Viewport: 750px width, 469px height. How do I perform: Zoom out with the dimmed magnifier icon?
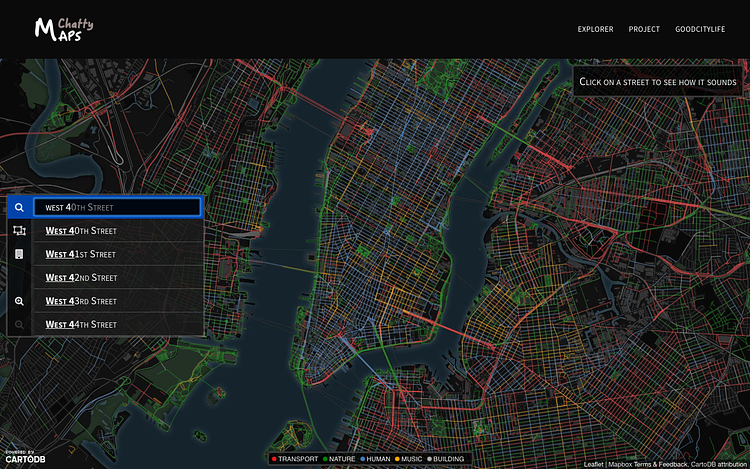[19, 325]
